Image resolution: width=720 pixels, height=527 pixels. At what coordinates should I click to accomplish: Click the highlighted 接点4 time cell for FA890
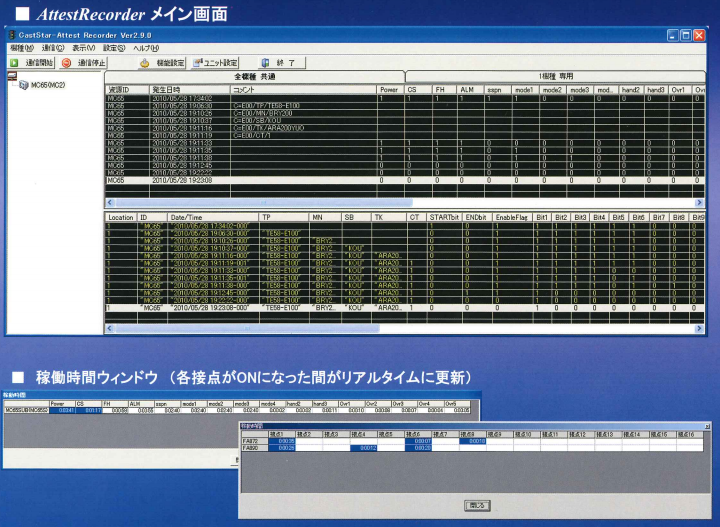pos(363,448)
